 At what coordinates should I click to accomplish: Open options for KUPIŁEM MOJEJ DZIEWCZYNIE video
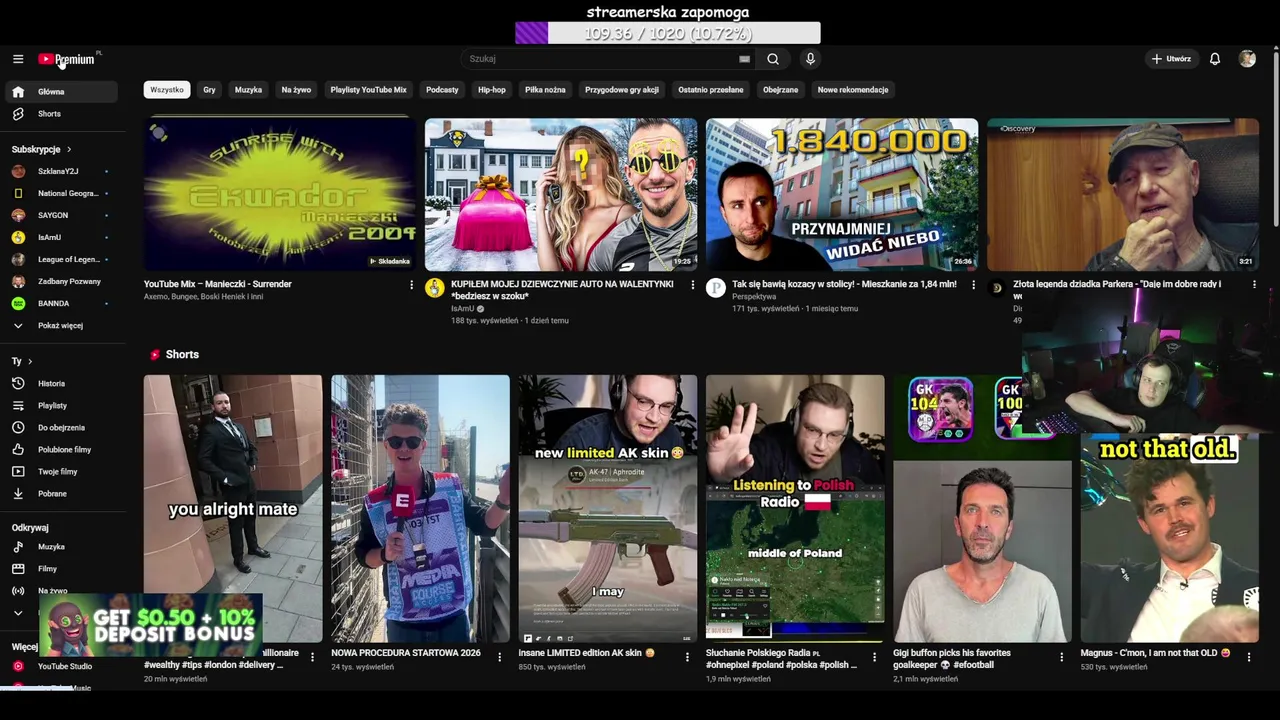(692, 285)
